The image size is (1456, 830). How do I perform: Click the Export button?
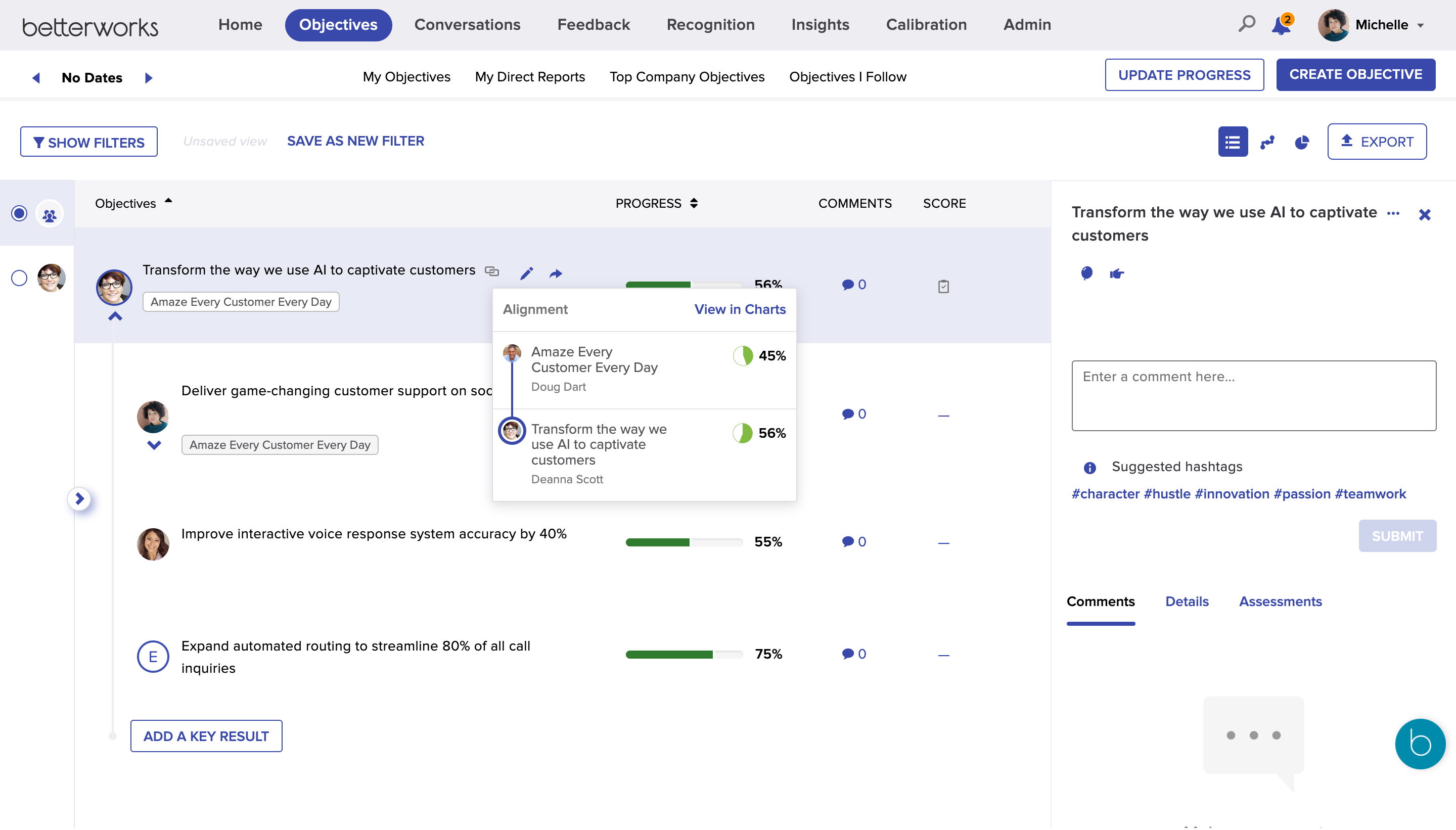pos(1377,142)
